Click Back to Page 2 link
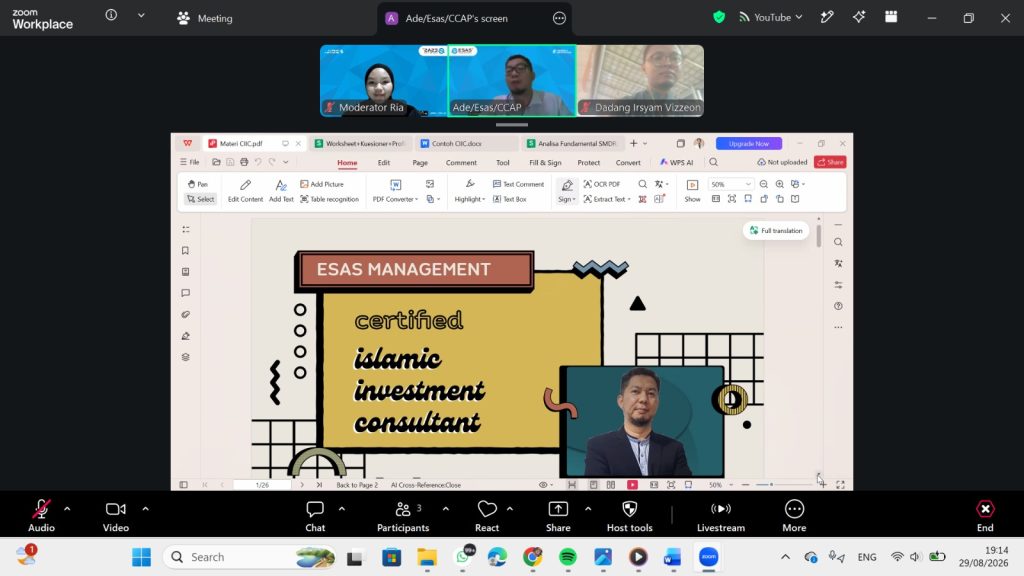Screen dimensions: 1024x576 pos(357,485)
